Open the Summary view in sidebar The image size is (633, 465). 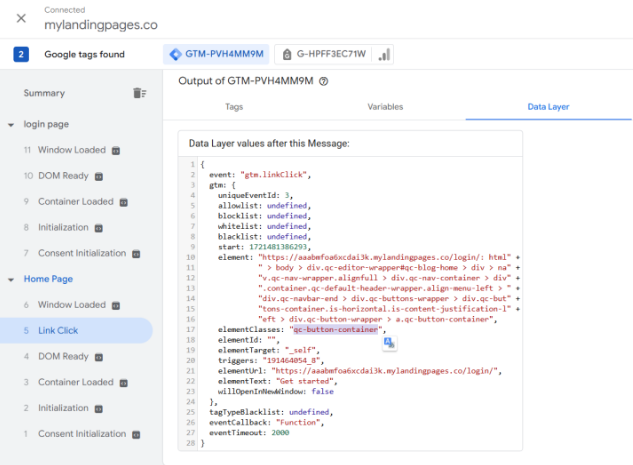pos(44,93)
